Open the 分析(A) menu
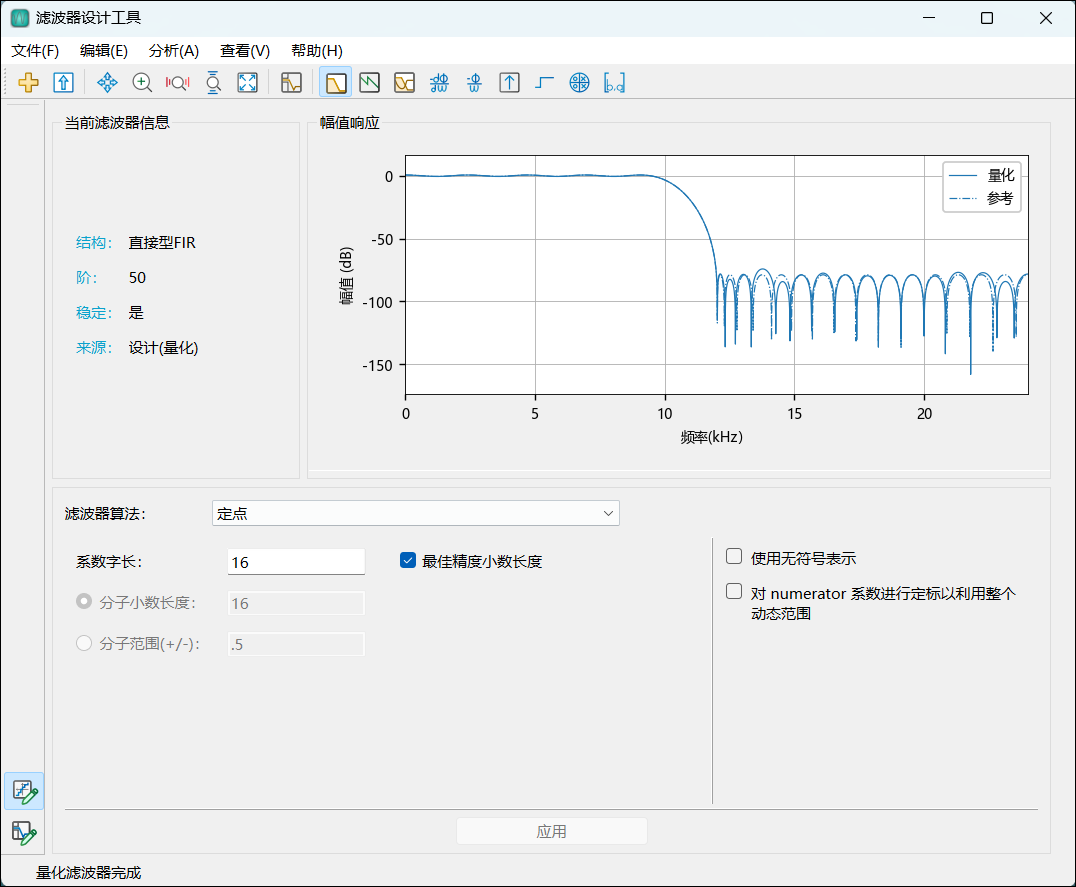 [174, 51]
